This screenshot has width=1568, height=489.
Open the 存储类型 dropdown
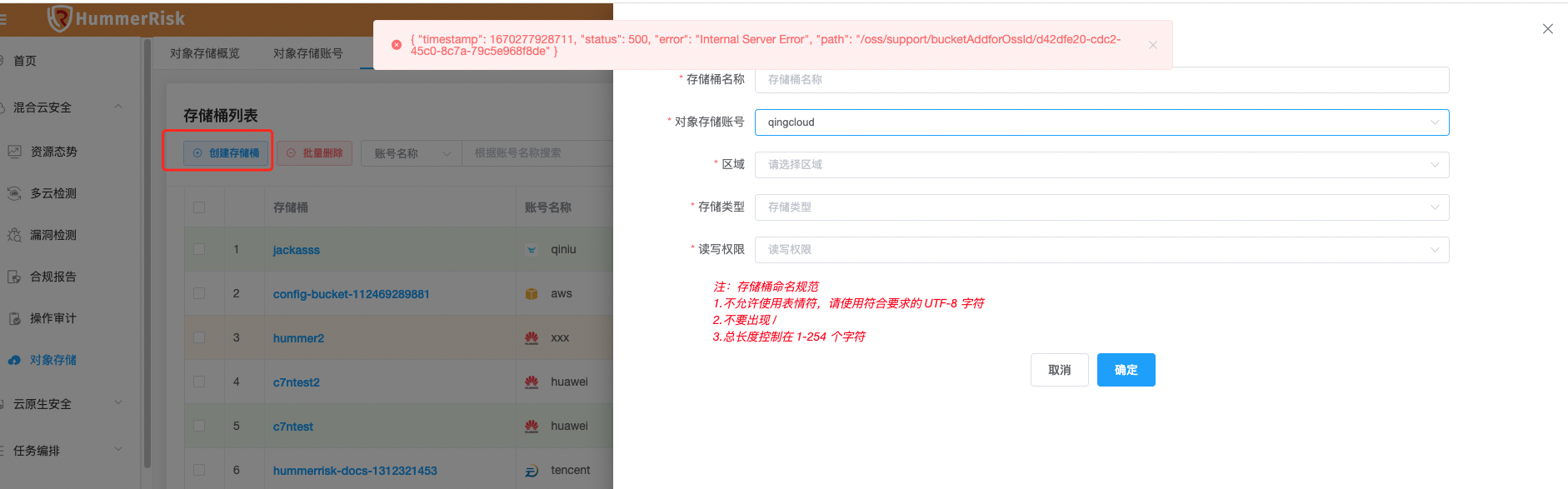click(1101, 207)
